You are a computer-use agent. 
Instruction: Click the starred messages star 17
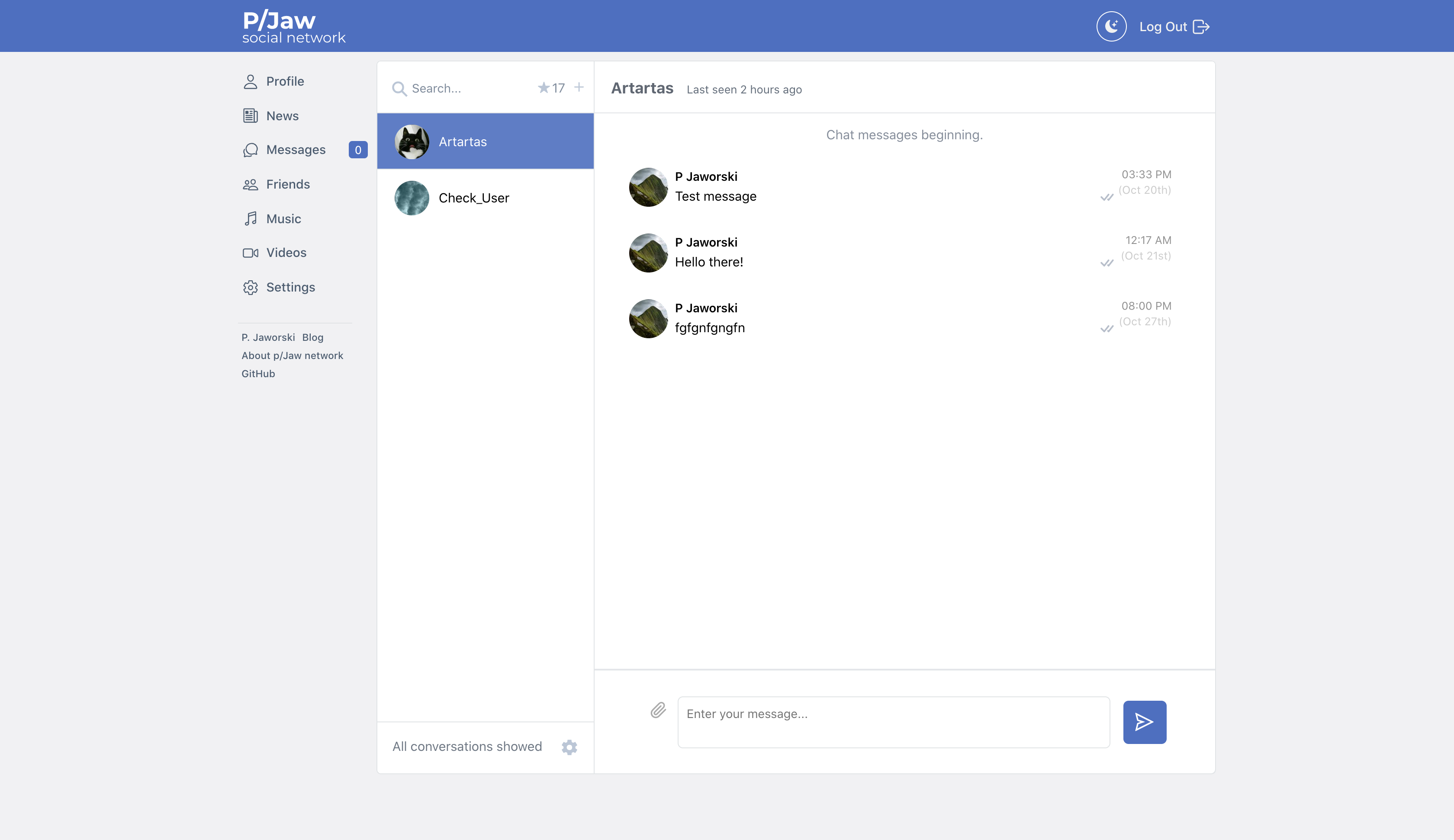(551, 88)
